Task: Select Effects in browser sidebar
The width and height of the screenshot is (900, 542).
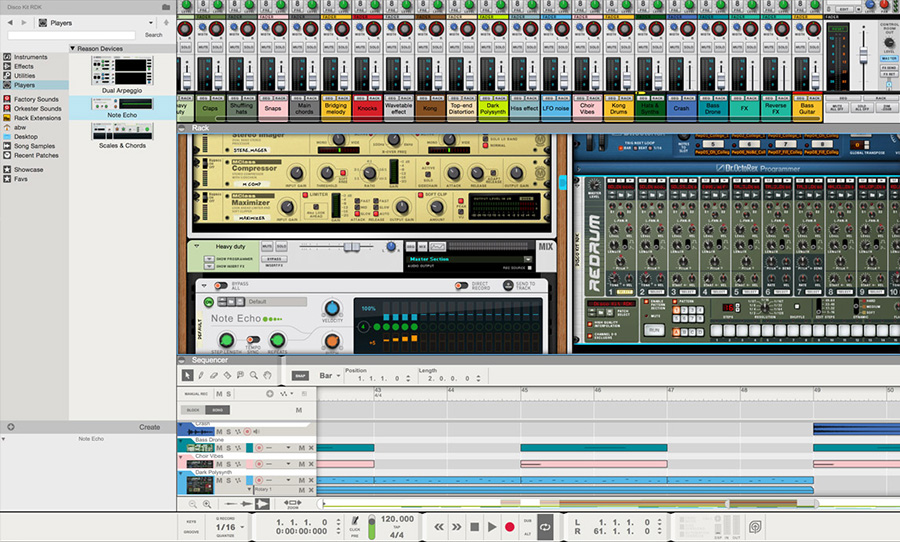Action: click(24, 66)
